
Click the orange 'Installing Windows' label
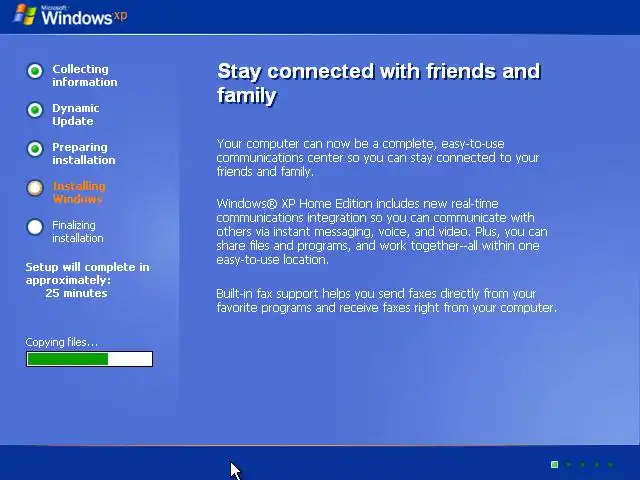pos(79,193)
